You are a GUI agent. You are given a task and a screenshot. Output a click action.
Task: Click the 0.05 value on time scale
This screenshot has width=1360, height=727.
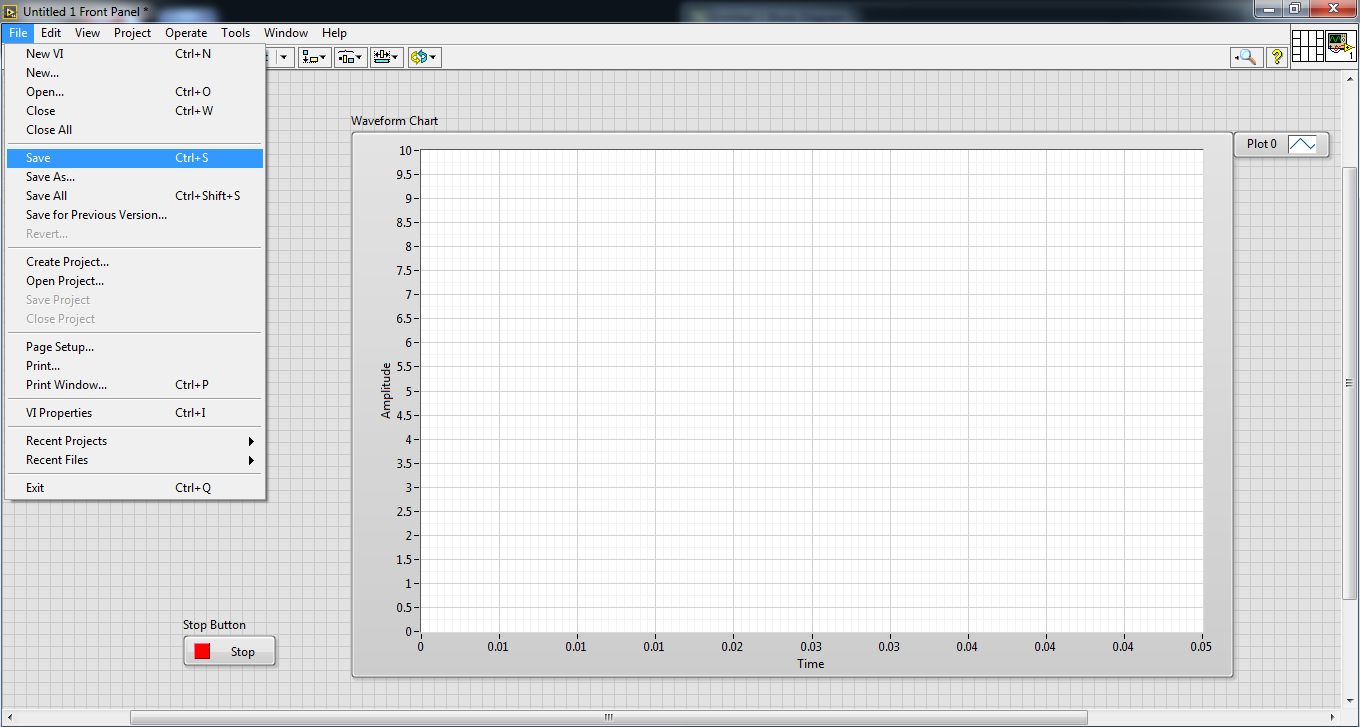coord(1201,647)
